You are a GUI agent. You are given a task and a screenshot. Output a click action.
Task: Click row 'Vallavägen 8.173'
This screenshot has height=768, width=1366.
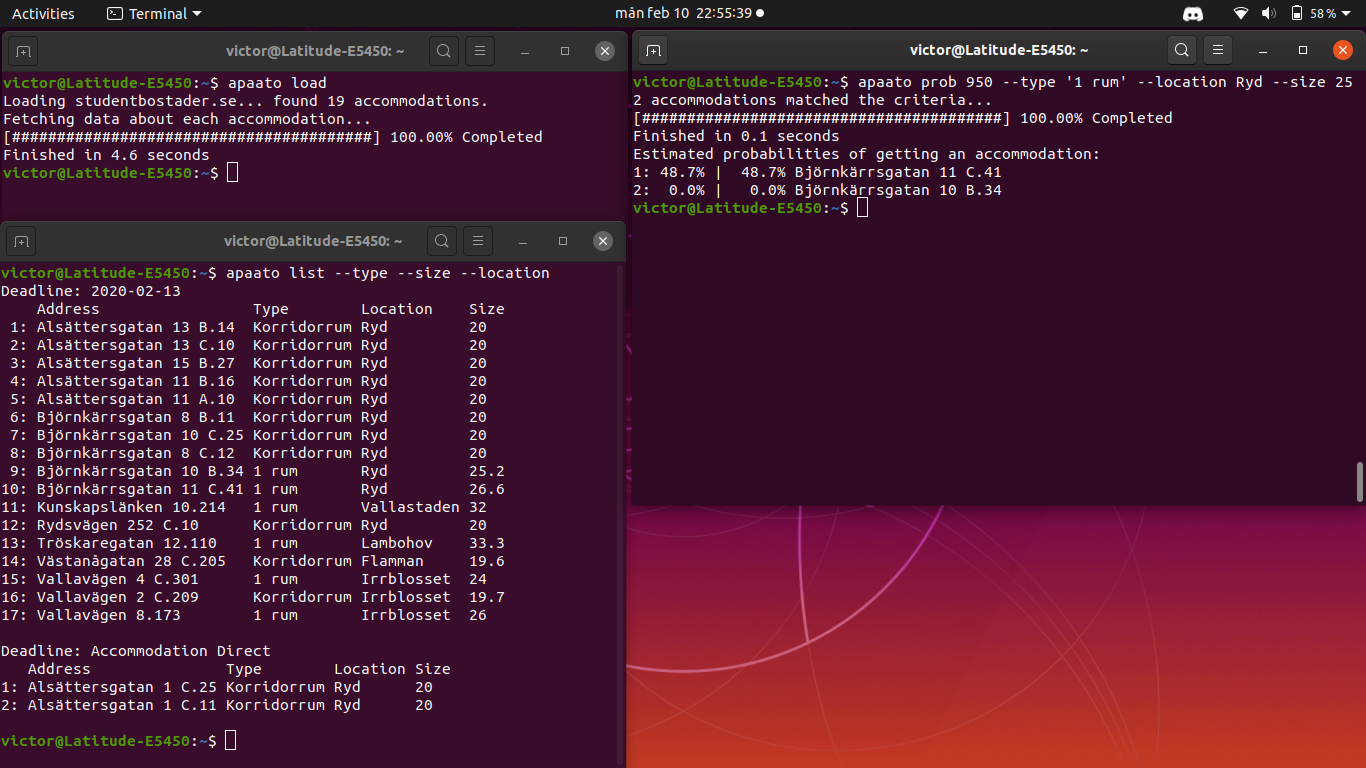click(244, 615)
